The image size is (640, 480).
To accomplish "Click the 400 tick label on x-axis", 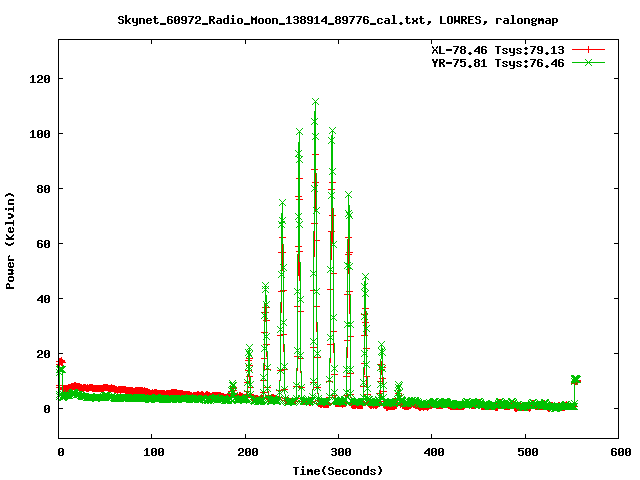I will (x=432, y=453).
